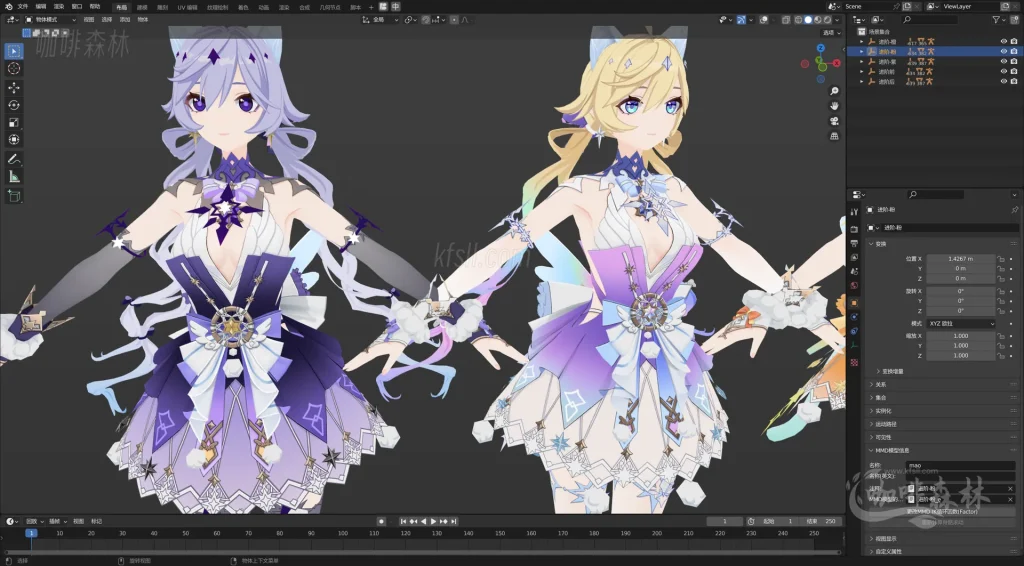Select the Move tool
The height and width of the screenshot is (566, 1024).
(14, 87)
